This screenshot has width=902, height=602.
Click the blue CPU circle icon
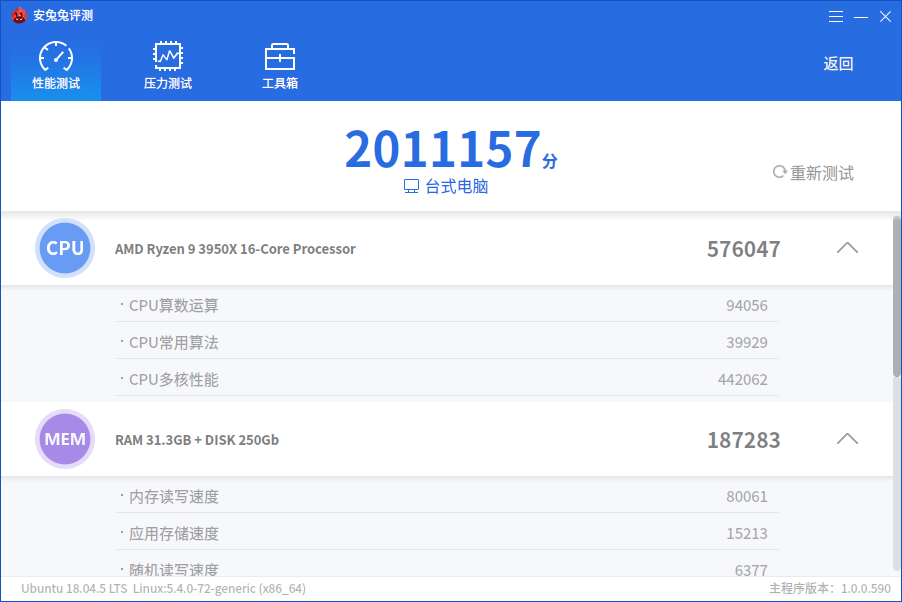click(x=65, y=248)
